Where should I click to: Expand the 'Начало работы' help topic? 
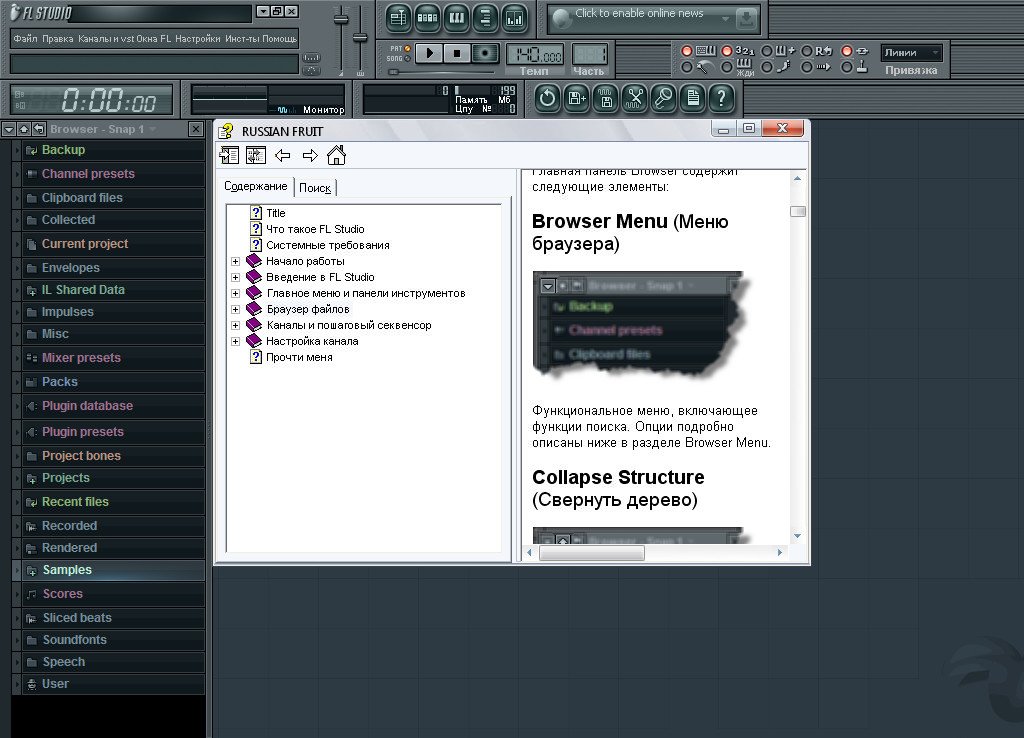pos(236,261)
